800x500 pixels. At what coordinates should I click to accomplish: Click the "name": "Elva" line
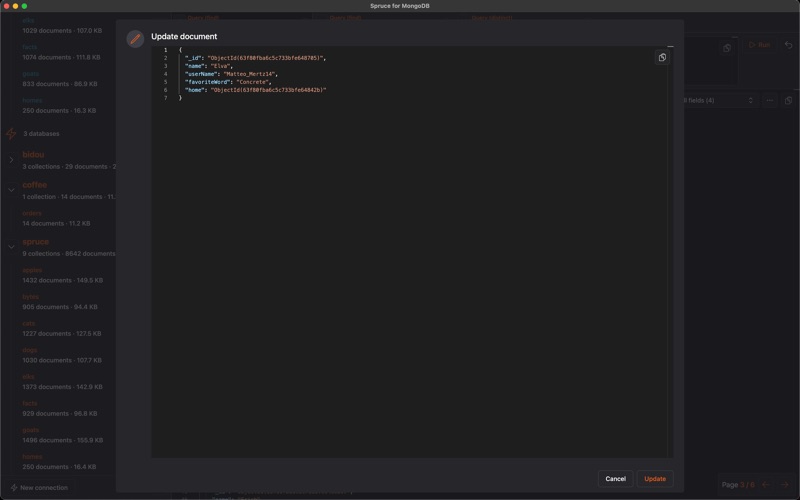coord(209,66)
